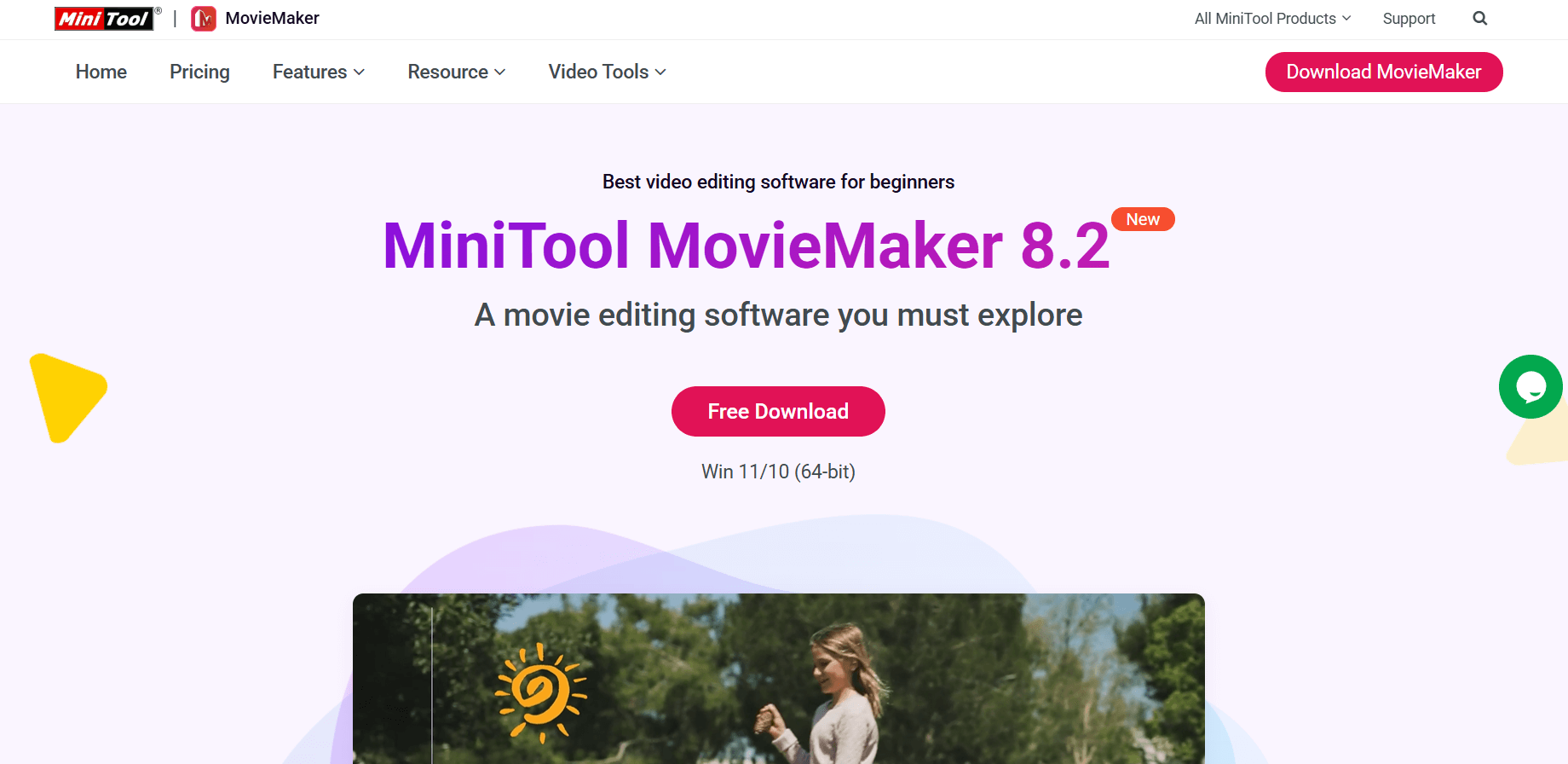Screen dimensions: 1568x764
Task: Open the Pricing page
Action: 199,72
